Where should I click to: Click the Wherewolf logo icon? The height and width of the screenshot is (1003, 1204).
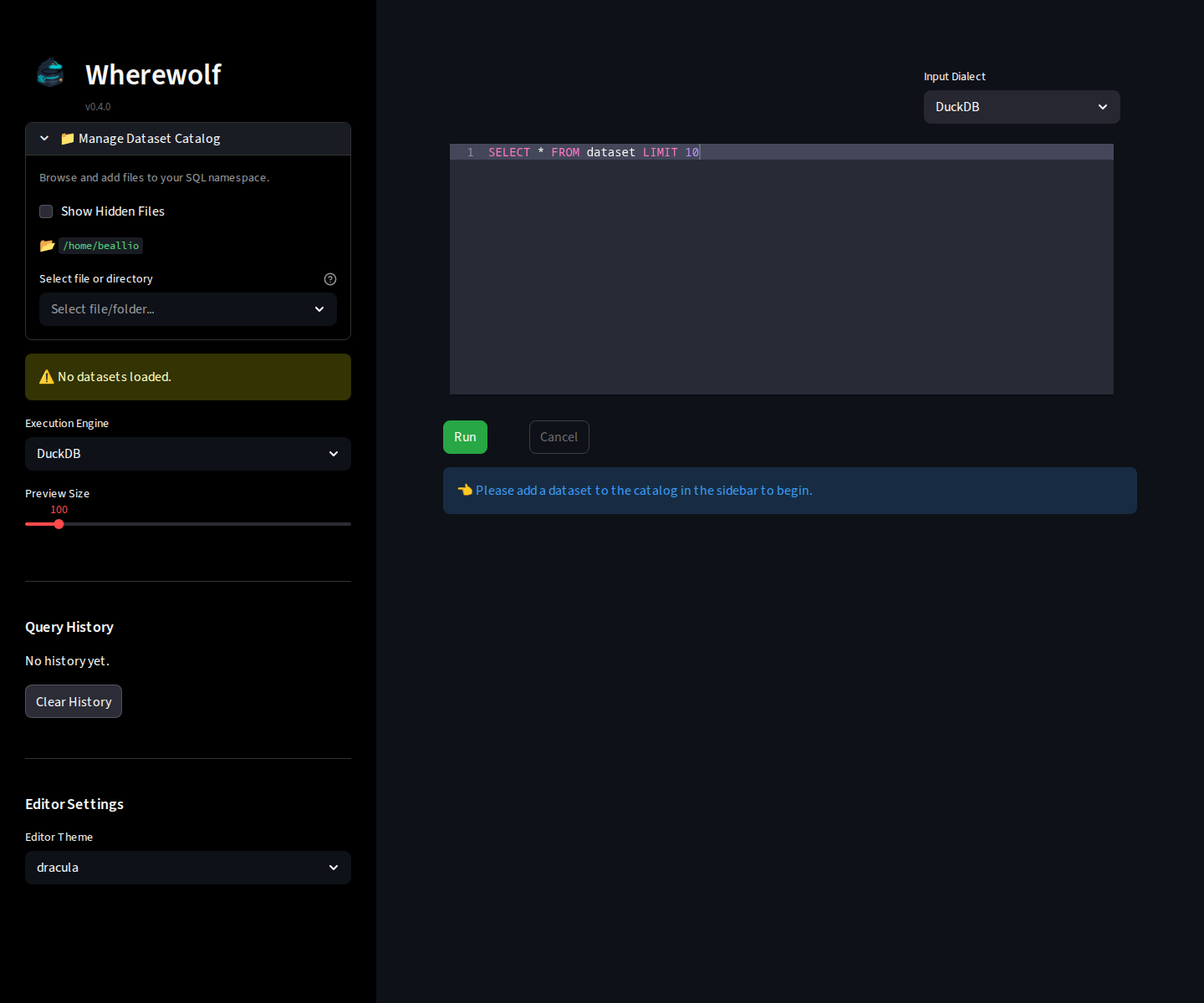pos(51,73)
